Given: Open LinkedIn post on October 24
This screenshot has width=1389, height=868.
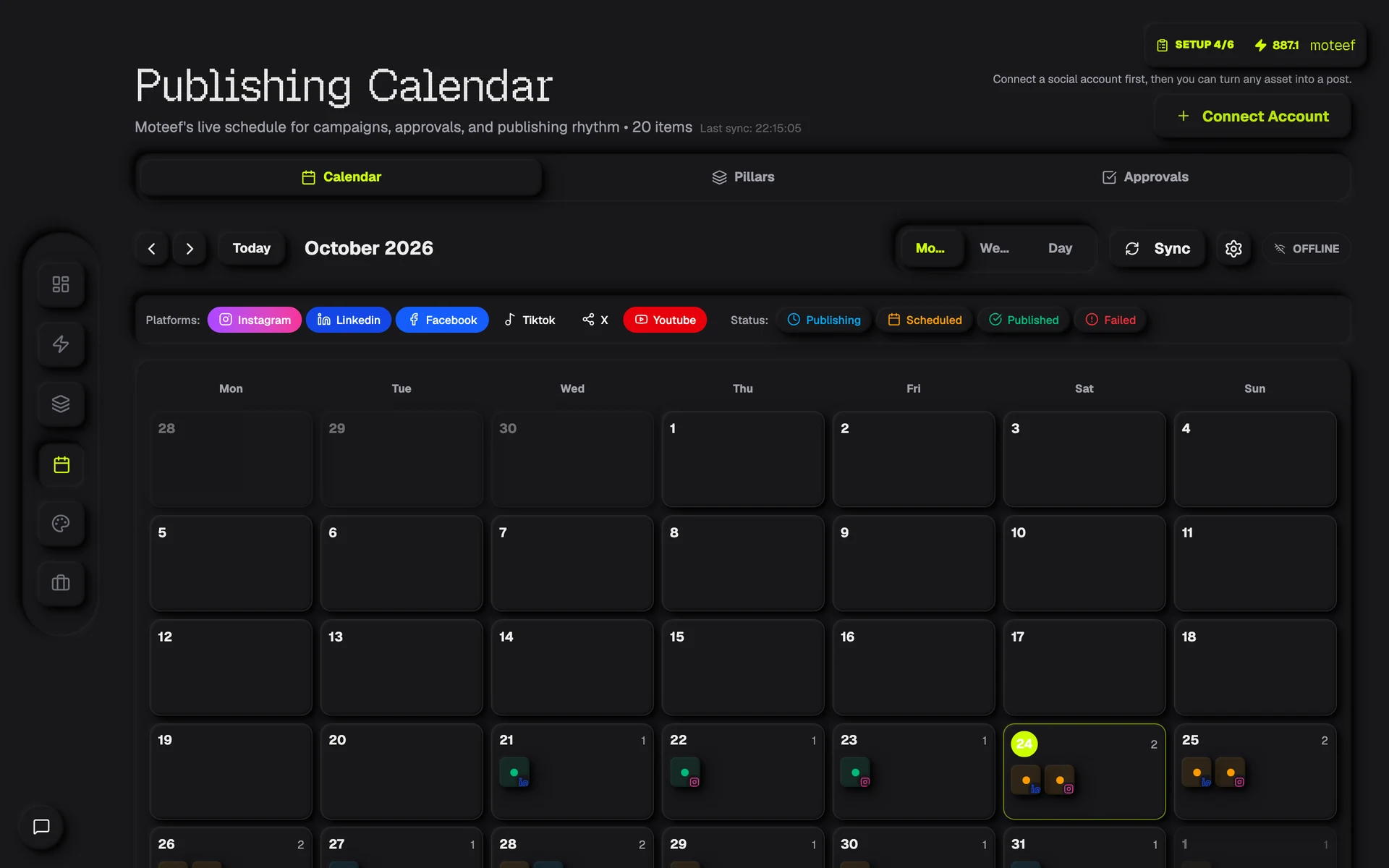Looking at the screenshot, I should [x=1026, y=780].
